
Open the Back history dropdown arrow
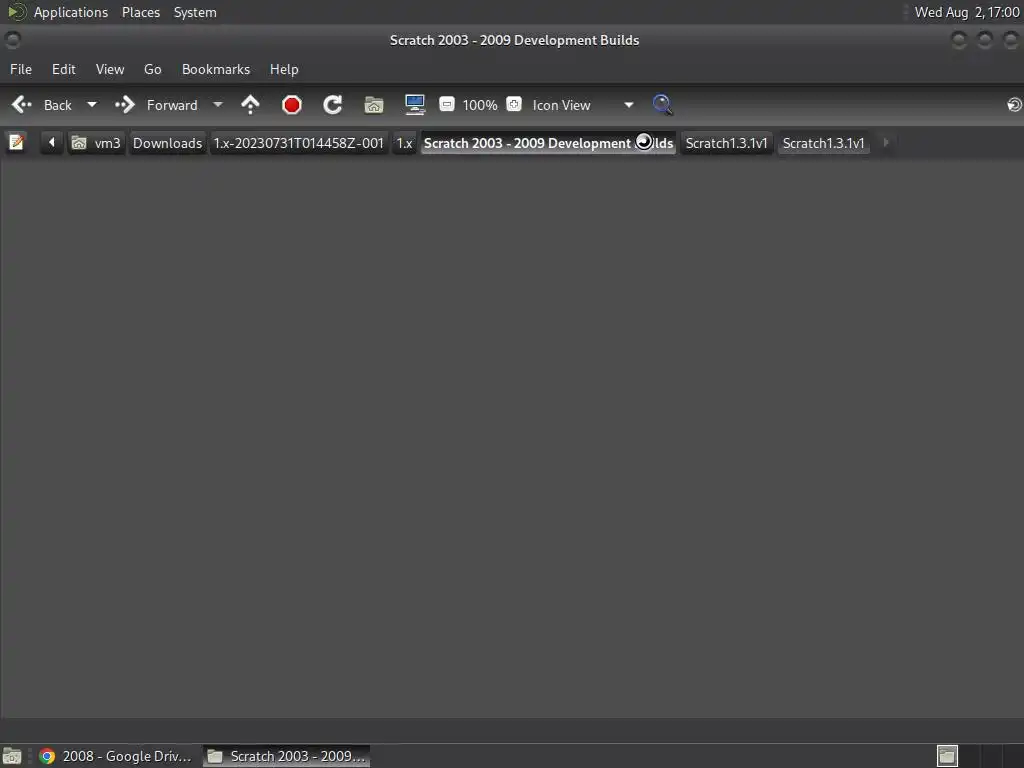click(x=92, y=105)
